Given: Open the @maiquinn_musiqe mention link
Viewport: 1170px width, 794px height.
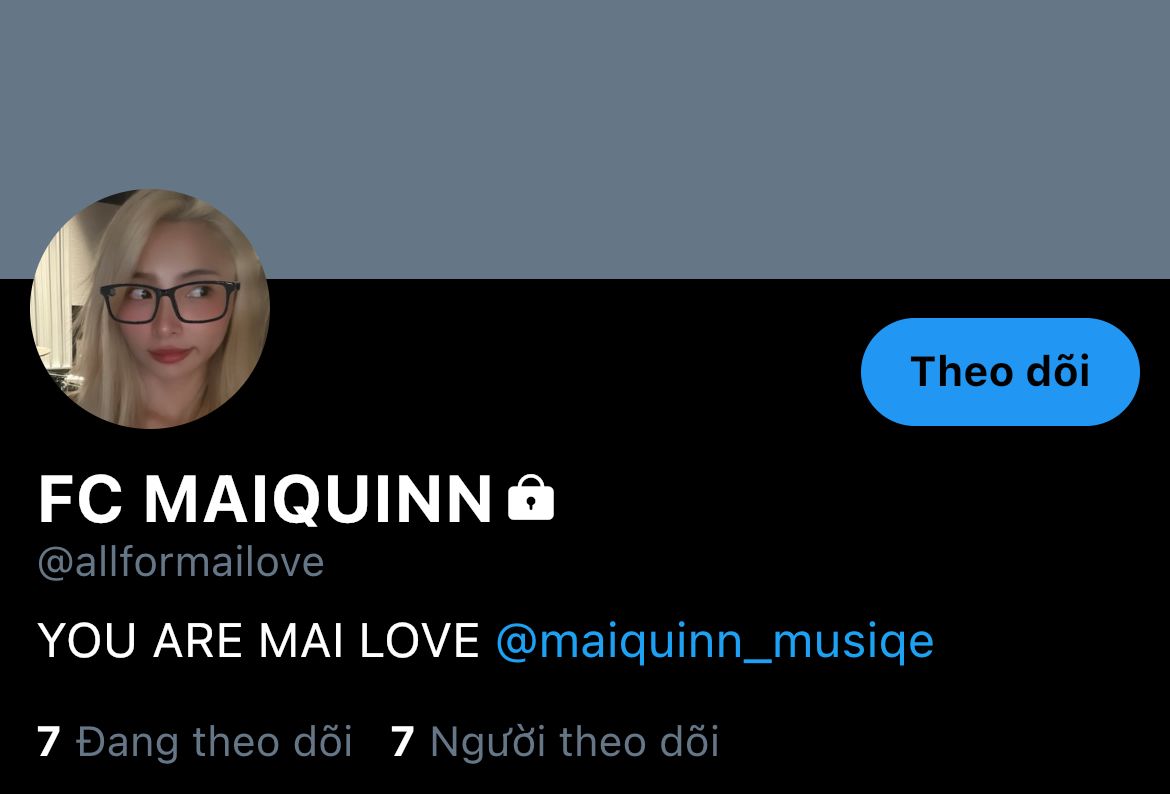Looking at the screenshot, I should tap(714, 641).
